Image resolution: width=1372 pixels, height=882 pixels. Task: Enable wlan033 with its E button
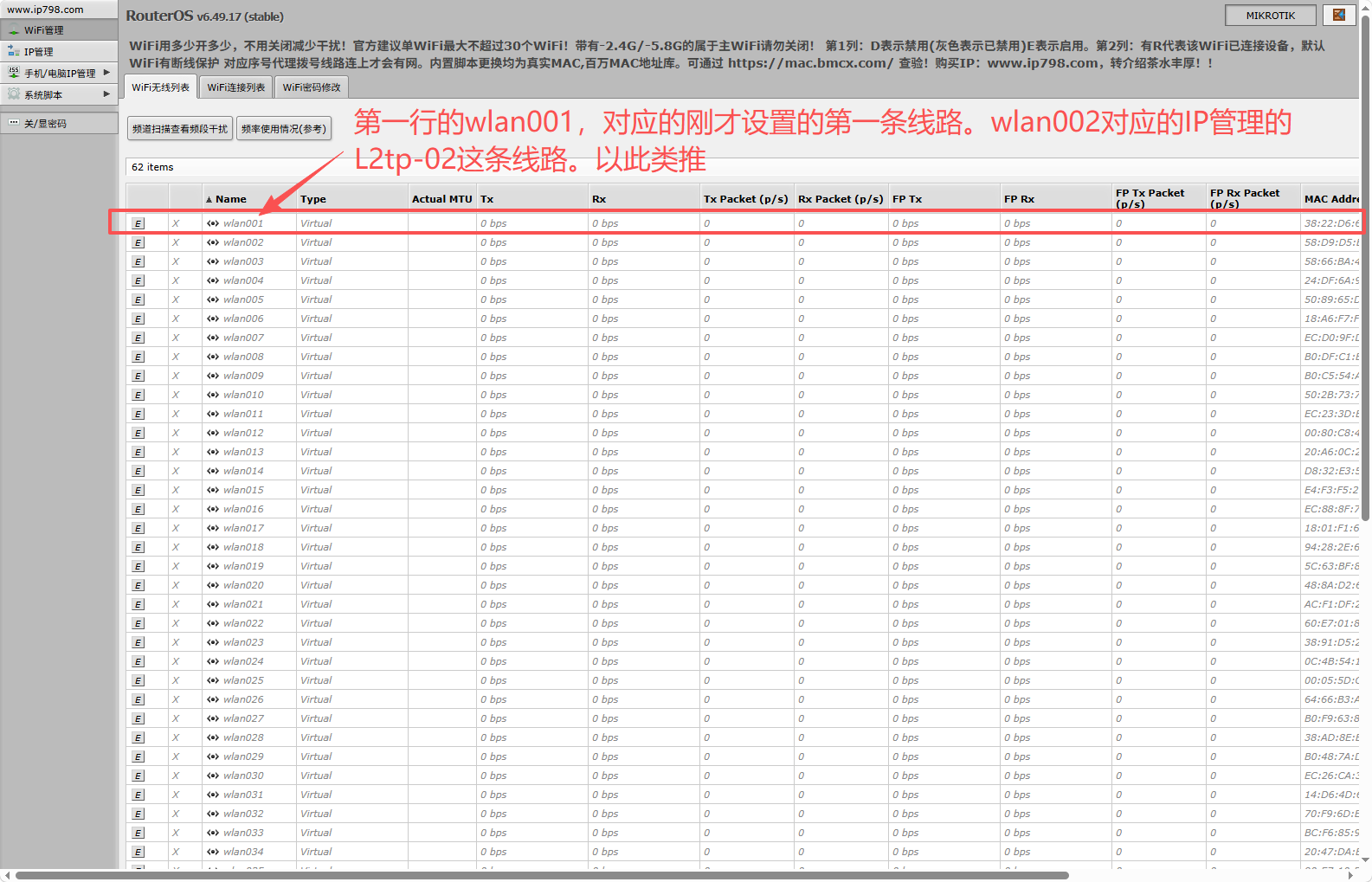tap(138, 833)
